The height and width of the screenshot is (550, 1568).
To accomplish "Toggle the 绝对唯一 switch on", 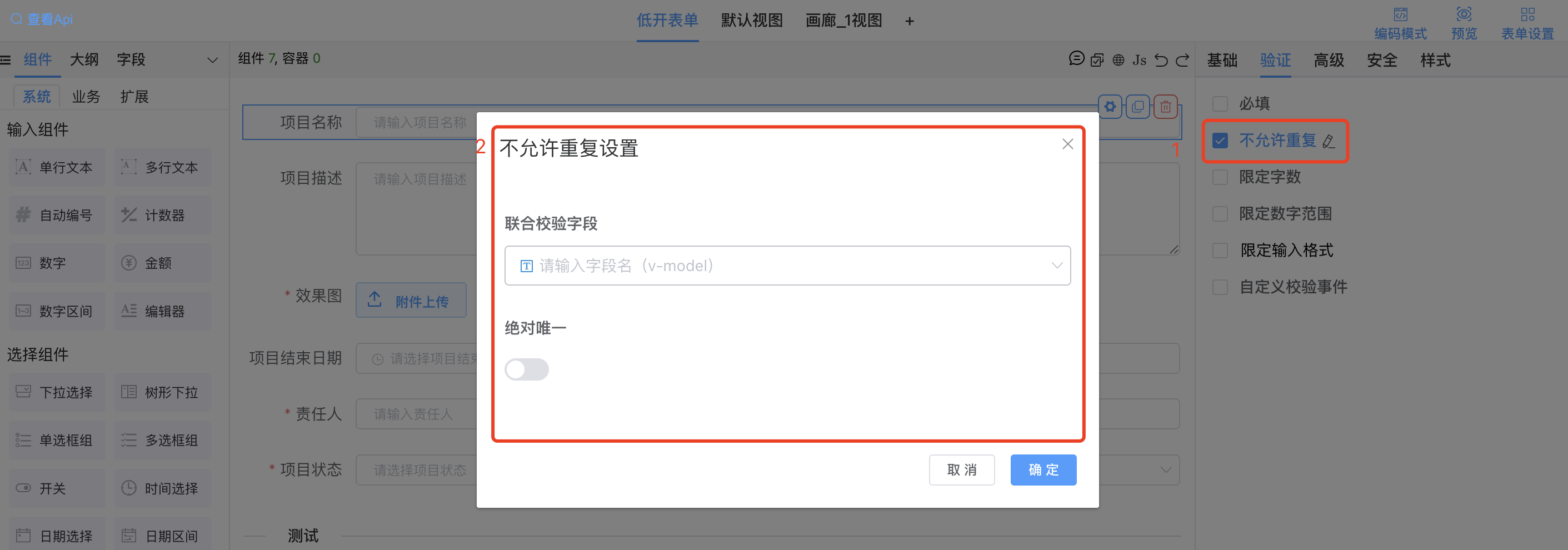I will point(527,369).
